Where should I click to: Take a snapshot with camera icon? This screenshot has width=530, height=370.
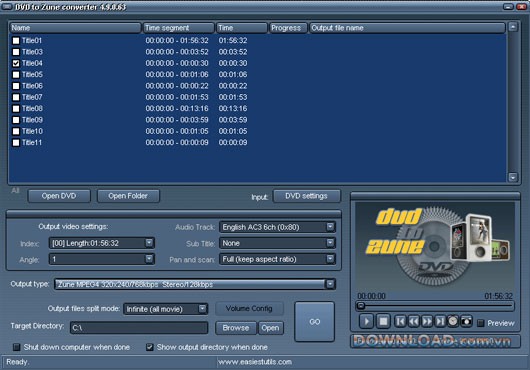[466, 321]
